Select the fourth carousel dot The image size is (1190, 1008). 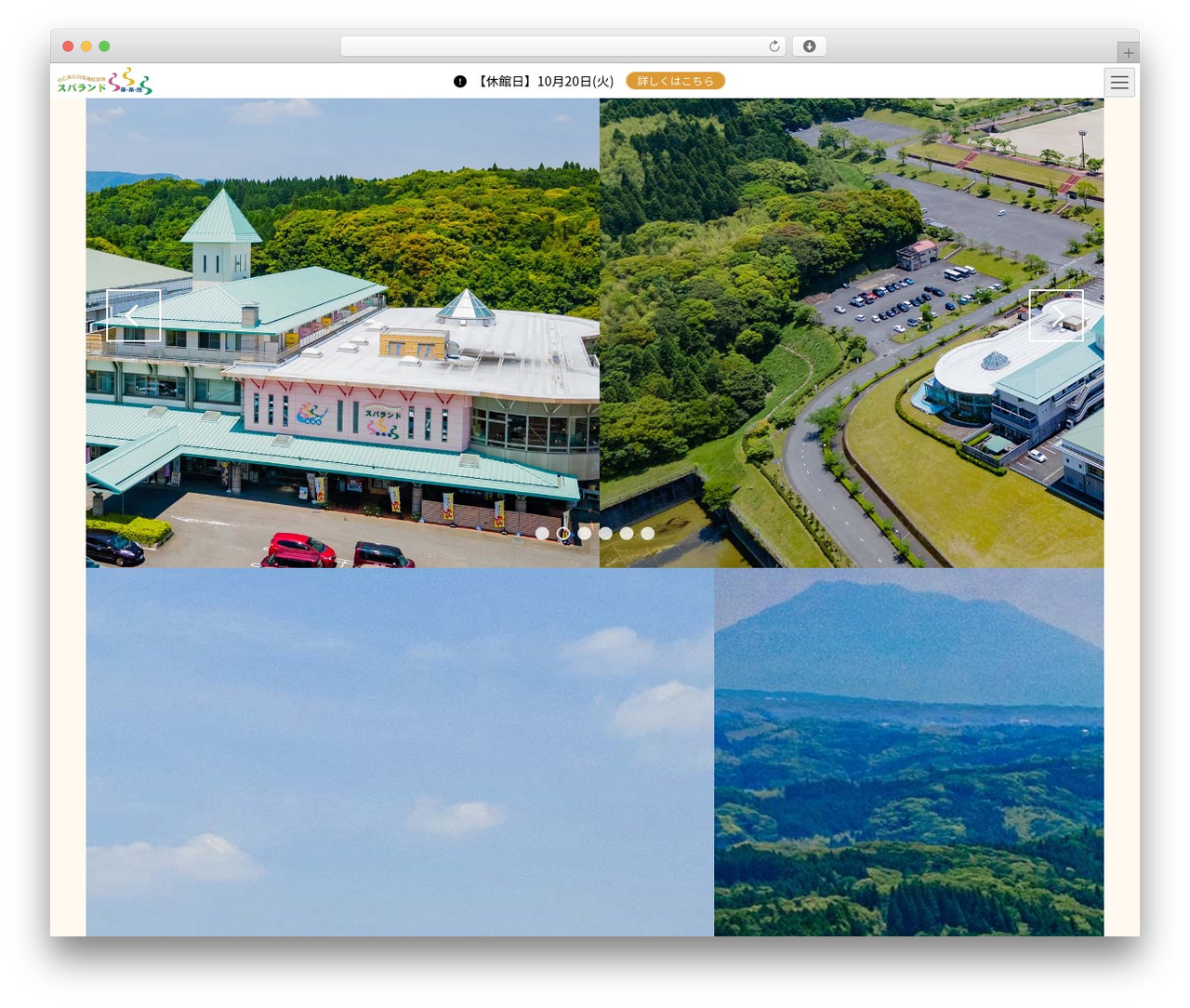click(605, 533)
